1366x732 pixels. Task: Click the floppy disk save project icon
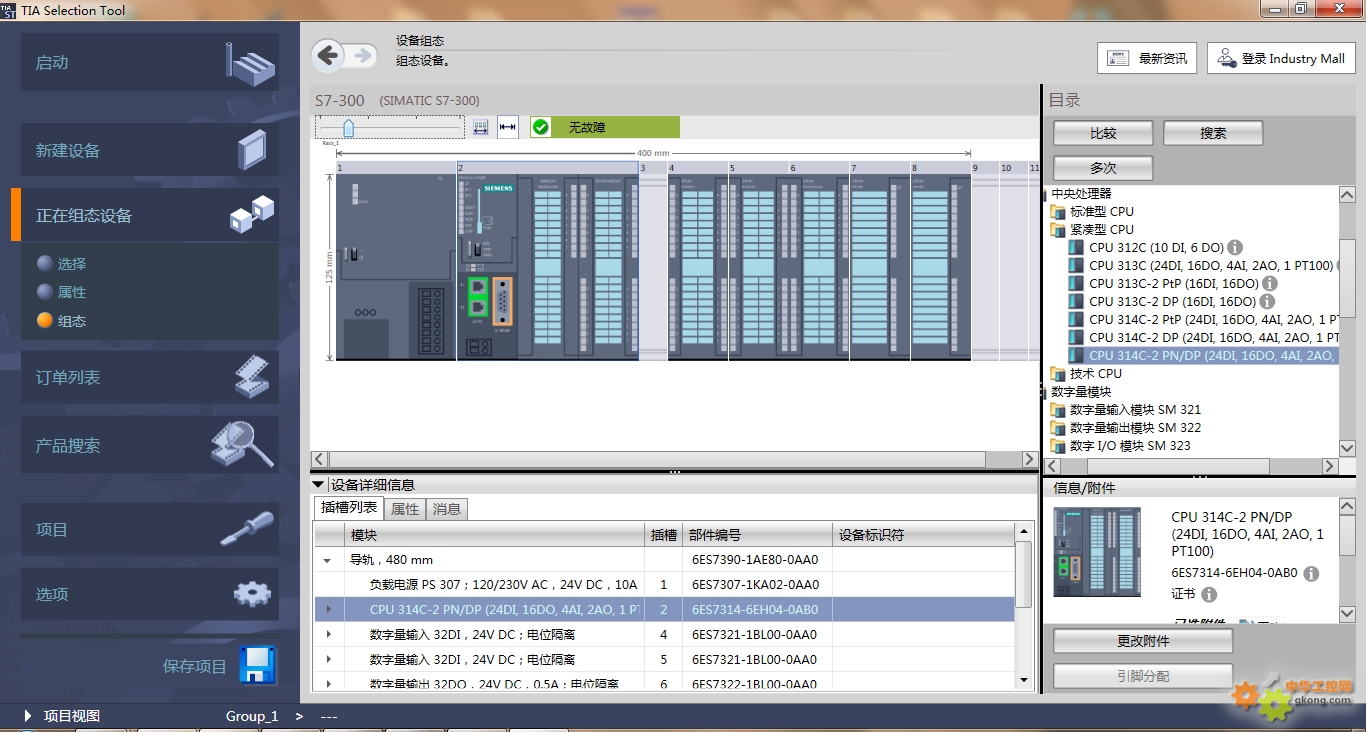258,665
